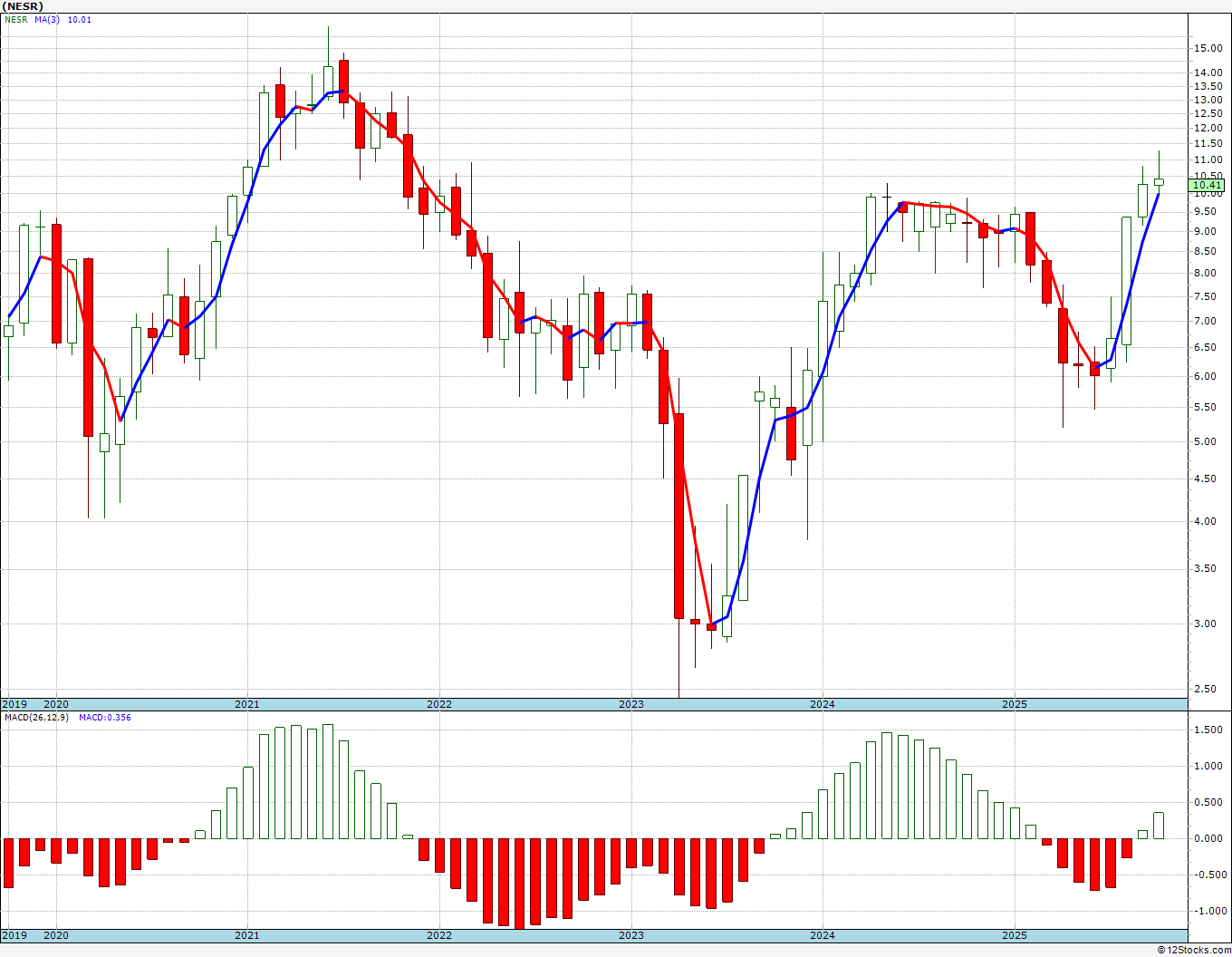The image size is (1232, 957).
Task: Click the 9.50 price axis label
Action: click(1204, 211)
